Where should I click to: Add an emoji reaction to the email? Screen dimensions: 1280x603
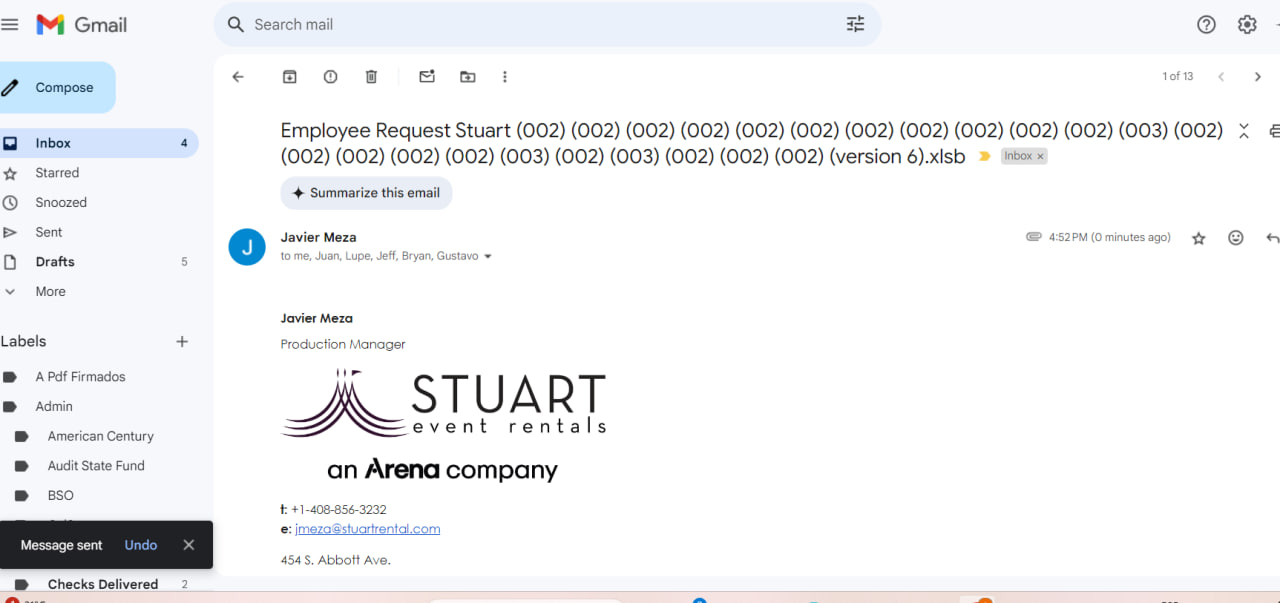click(x=1236, y=238)
